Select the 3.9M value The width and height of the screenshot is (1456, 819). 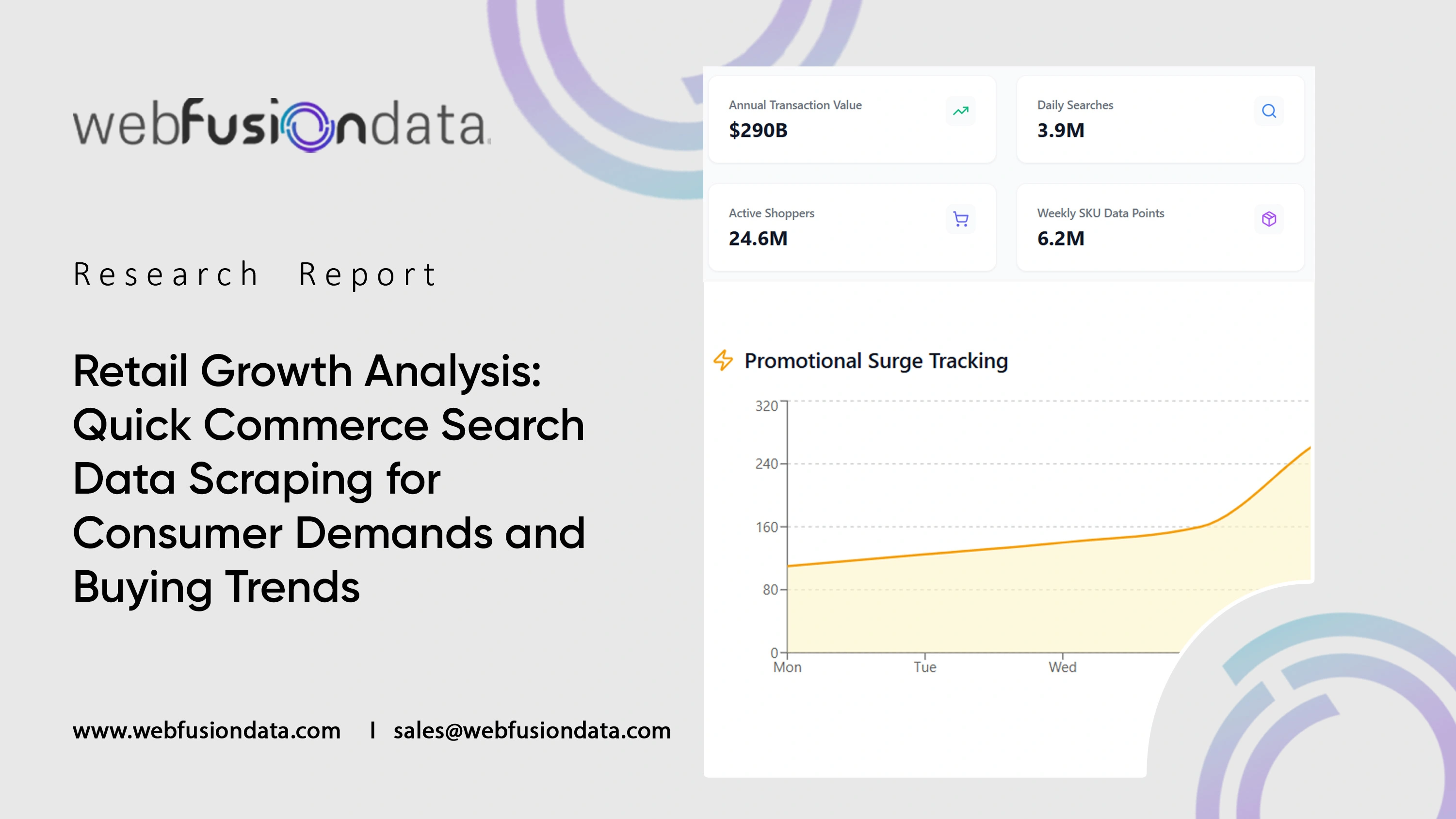(x=1060, y=130)
